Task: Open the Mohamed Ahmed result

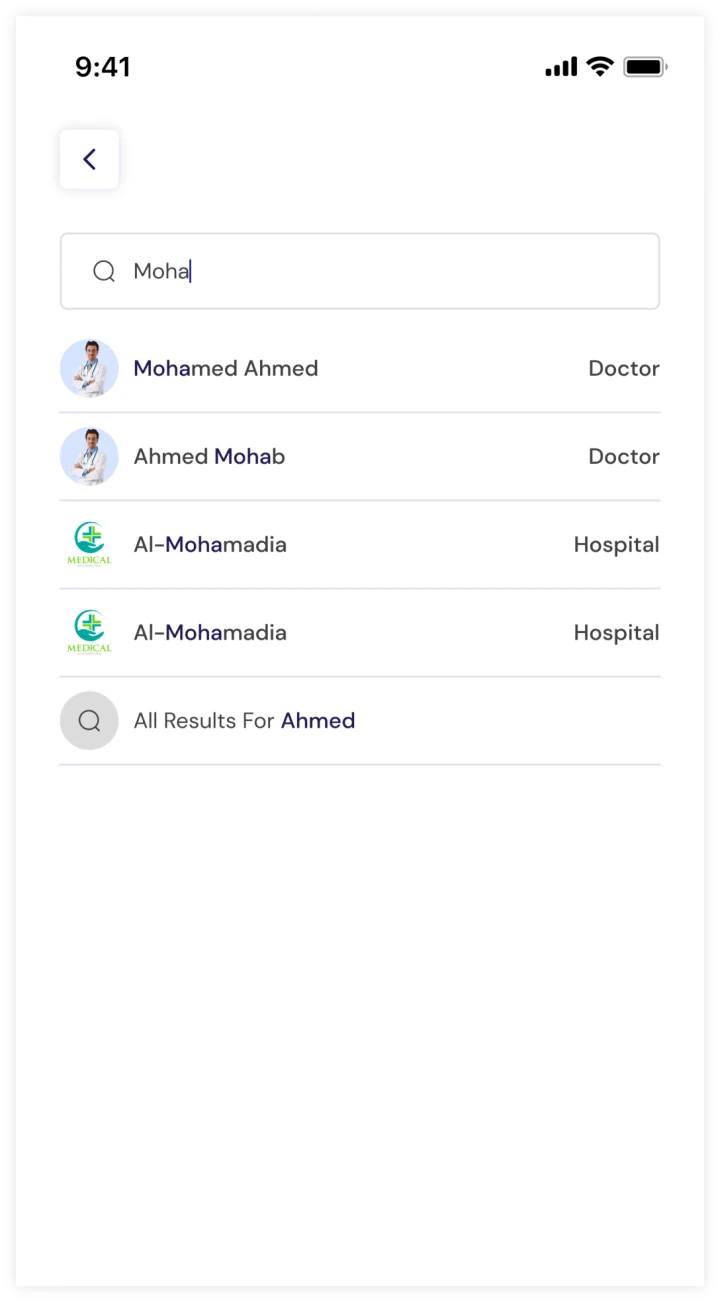Action: (x=226, y=368)
